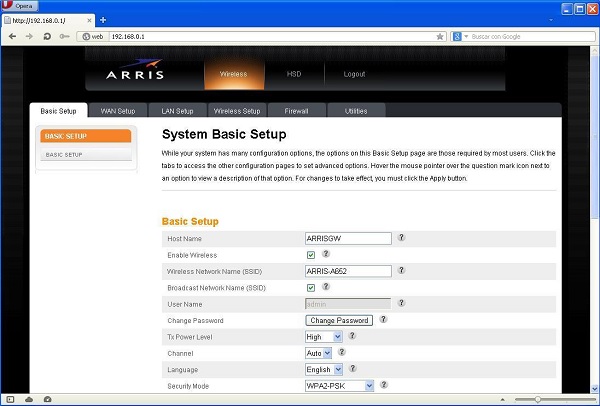Close the 192.168.0.1 browser tab
Viewport: 600px width, 406px height.
(x=90, y=20)
